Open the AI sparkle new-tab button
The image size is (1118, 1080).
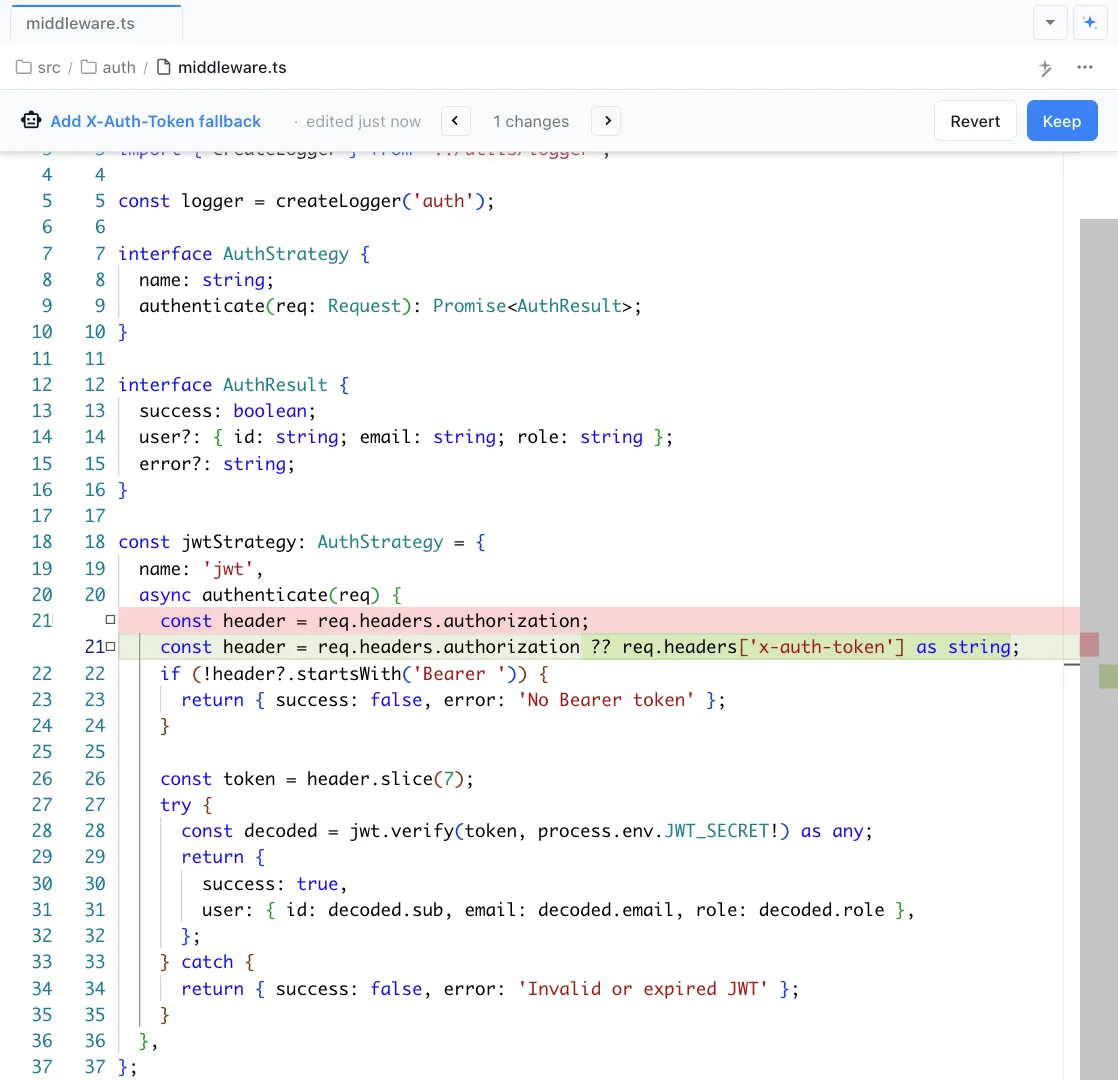pos(1090,22)
